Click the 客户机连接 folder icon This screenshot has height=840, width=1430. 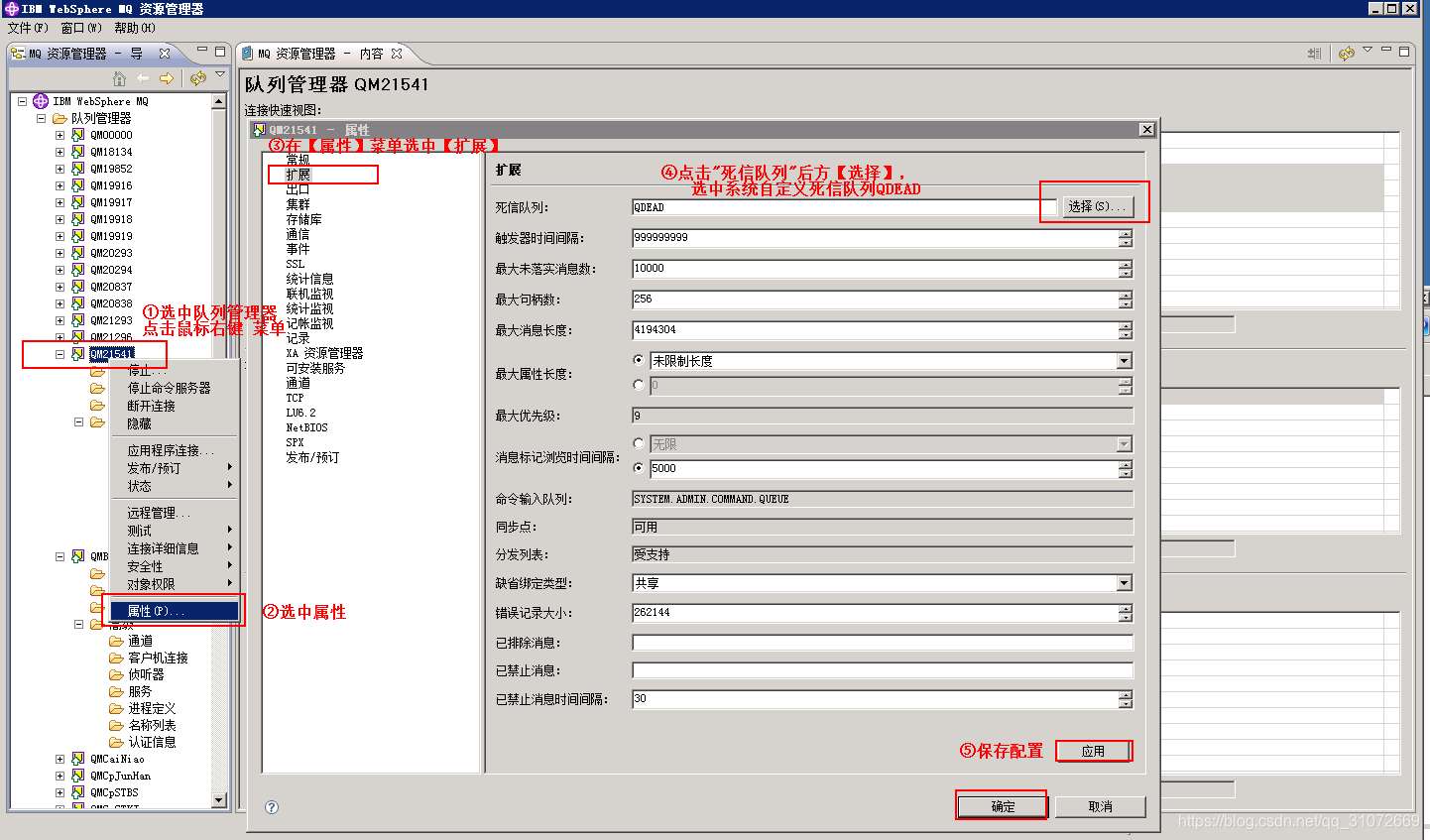[x=116, y=658]
